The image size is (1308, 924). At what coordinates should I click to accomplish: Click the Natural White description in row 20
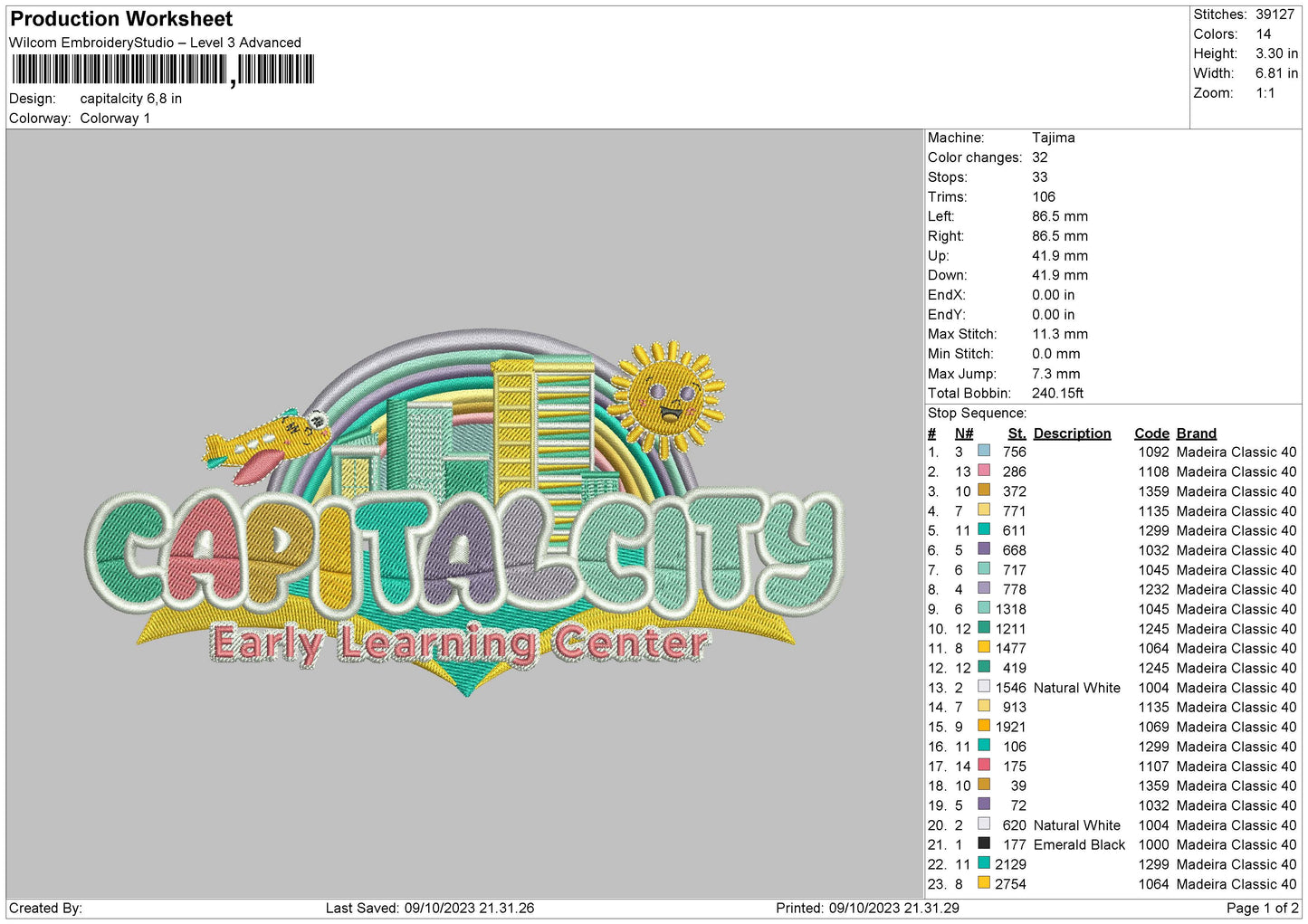point(1077,825)
